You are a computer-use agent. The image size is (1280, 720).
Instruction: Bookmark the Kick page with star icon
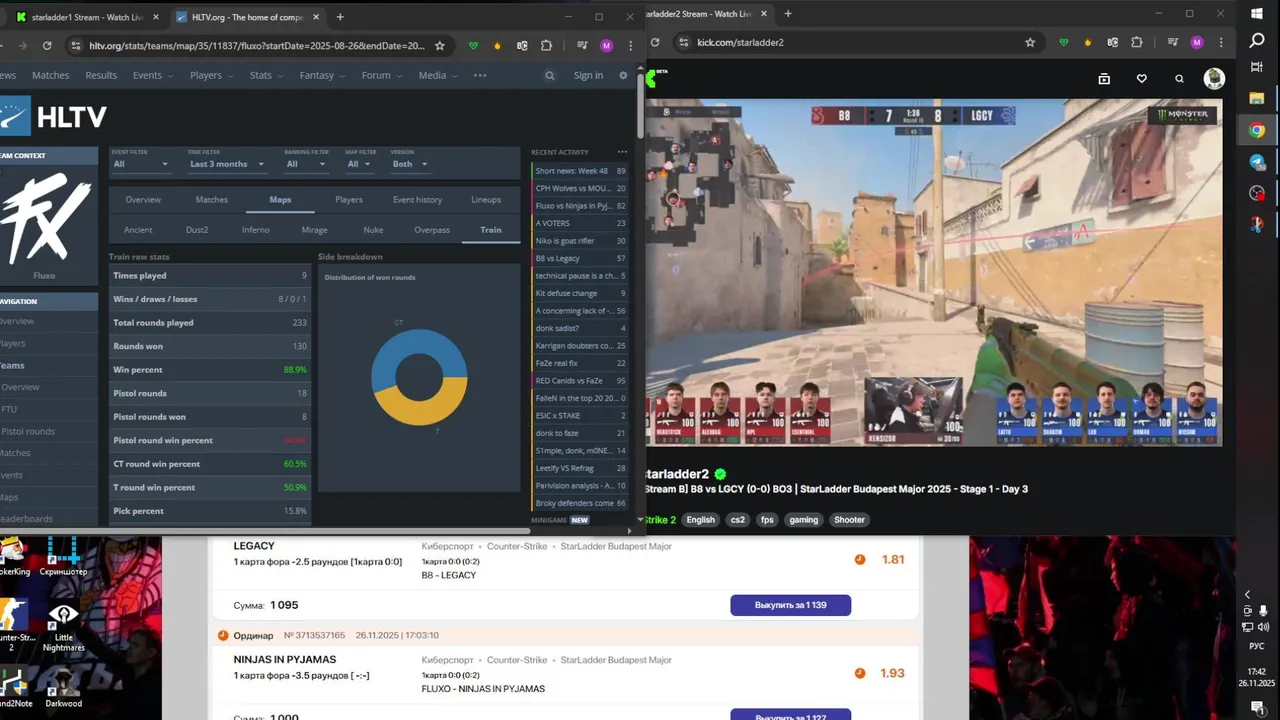(x=1030, y=42)
